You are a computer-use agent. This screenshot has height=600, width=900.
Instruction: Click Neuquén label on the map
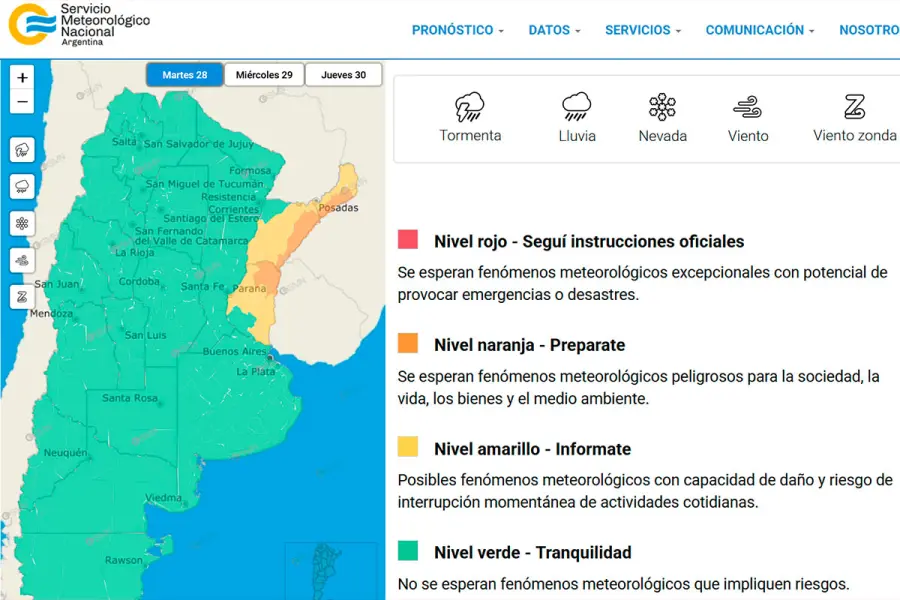point(65,452)
